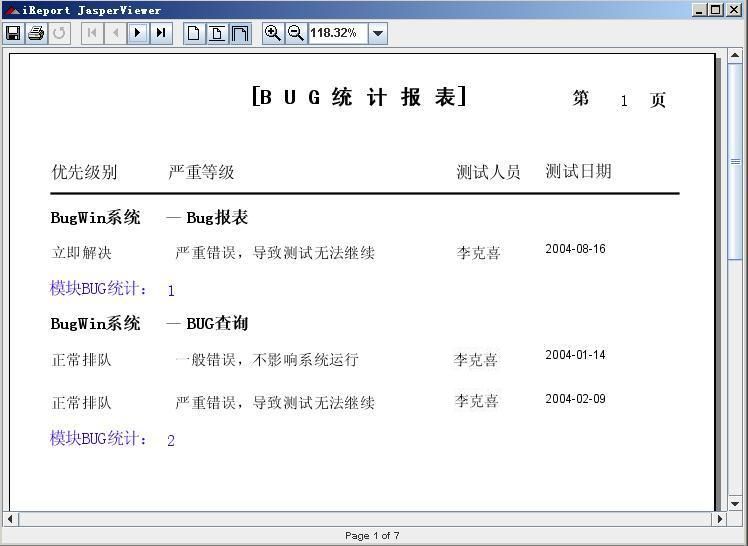This screenshot has width=748, height=546.
Task: Zoom out with magnifier minus icon
Action: (x=296, y=33)
